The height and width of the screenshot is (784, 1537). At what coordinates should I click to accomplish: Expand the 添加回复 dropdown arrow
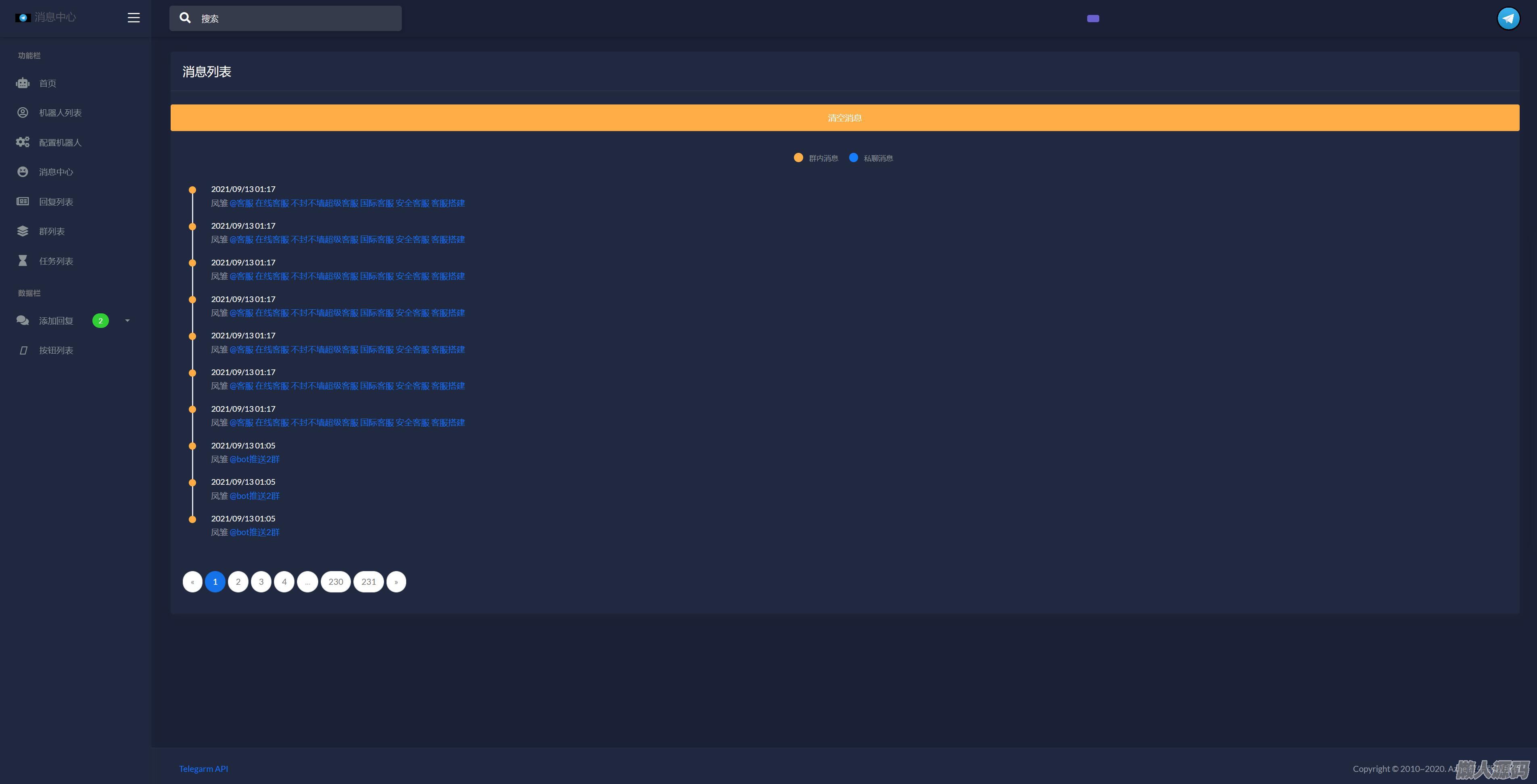click(x=127, y=320)
